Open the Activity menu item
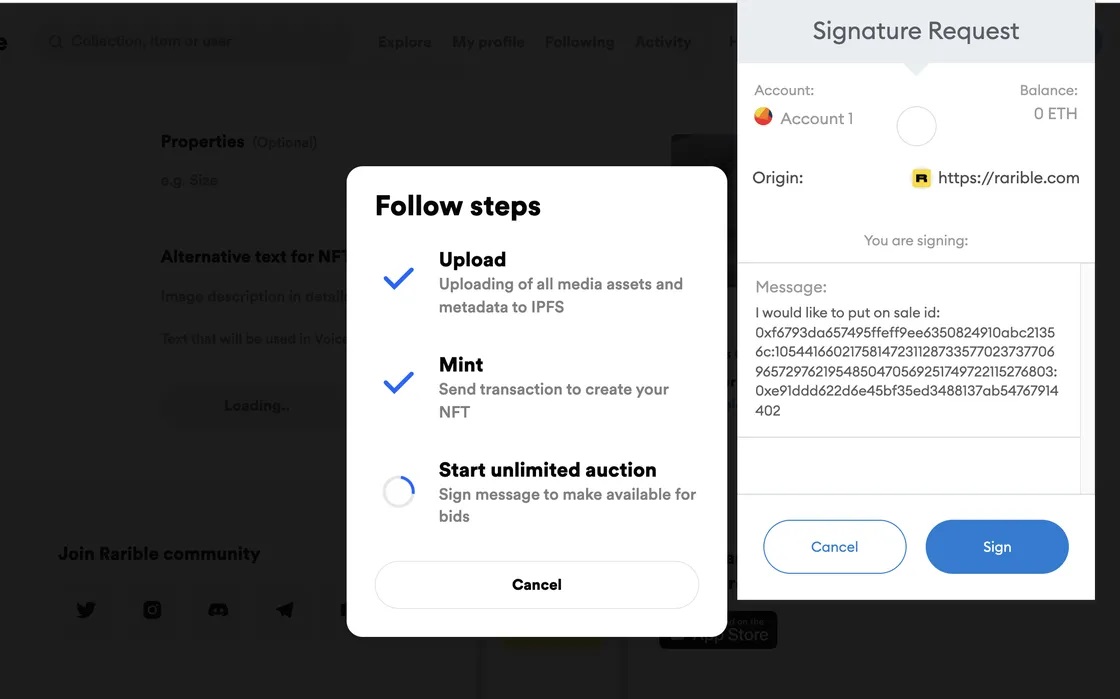 click(663, 42)
